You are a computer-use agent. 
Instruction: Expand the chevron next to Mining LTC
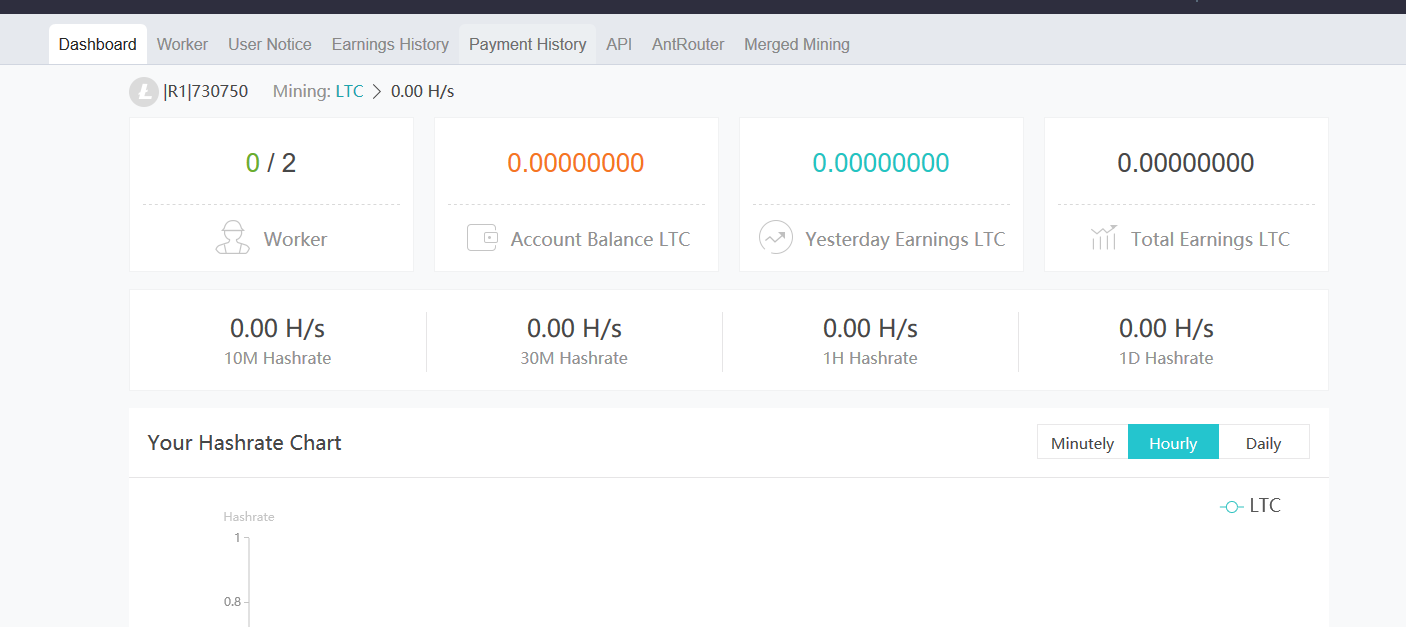tap(377, 92)
